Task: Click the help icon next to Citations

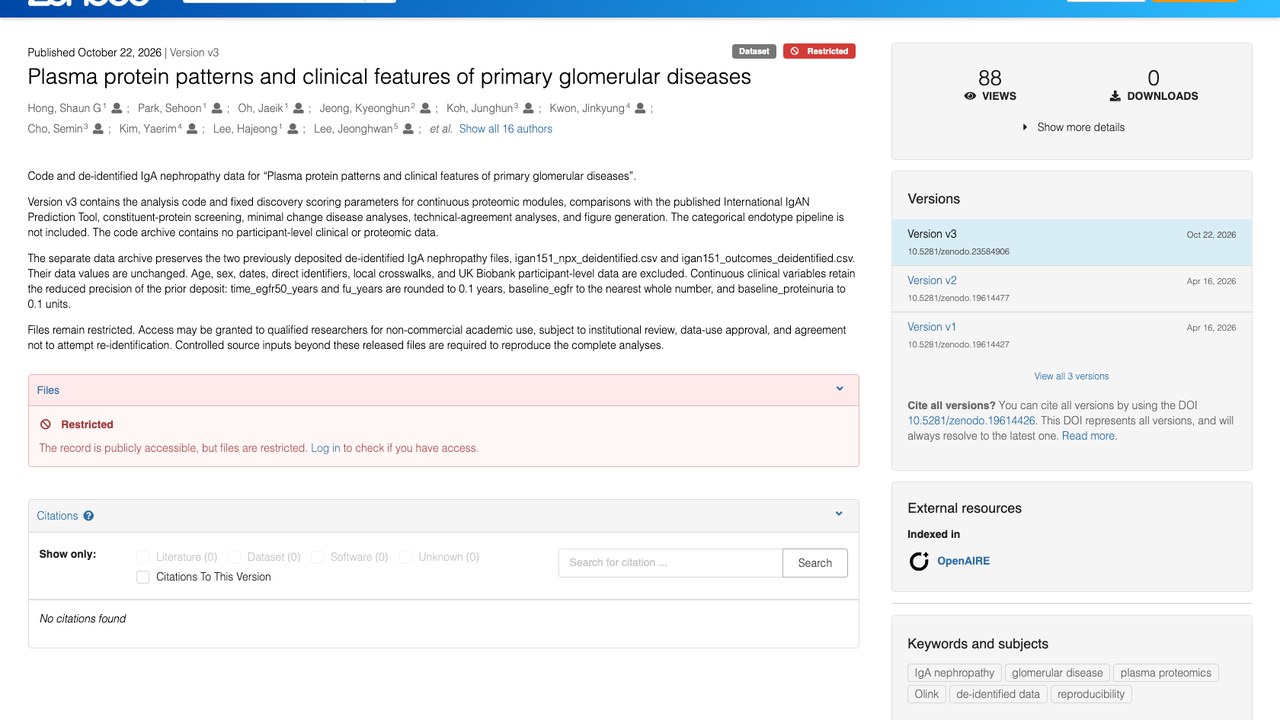Action: click(88, 516)
